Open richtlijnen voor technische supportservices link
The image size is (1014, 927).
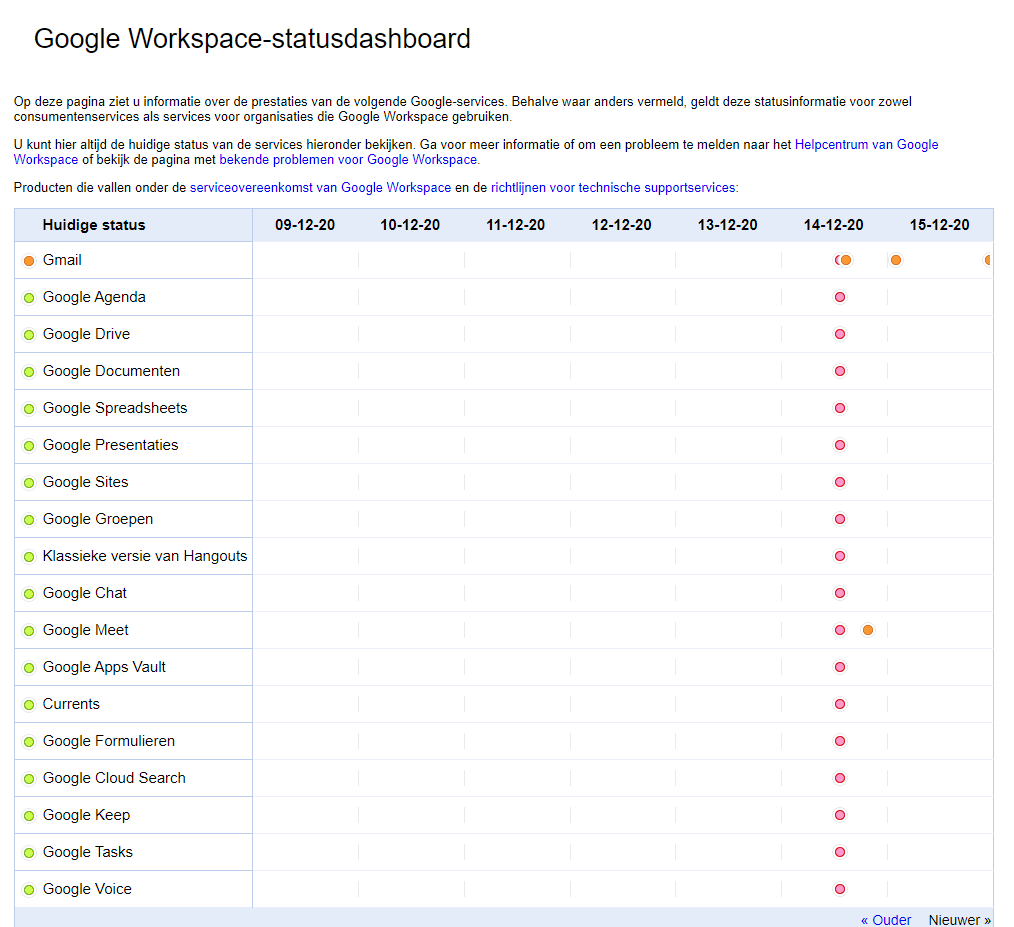click(613, 188)
